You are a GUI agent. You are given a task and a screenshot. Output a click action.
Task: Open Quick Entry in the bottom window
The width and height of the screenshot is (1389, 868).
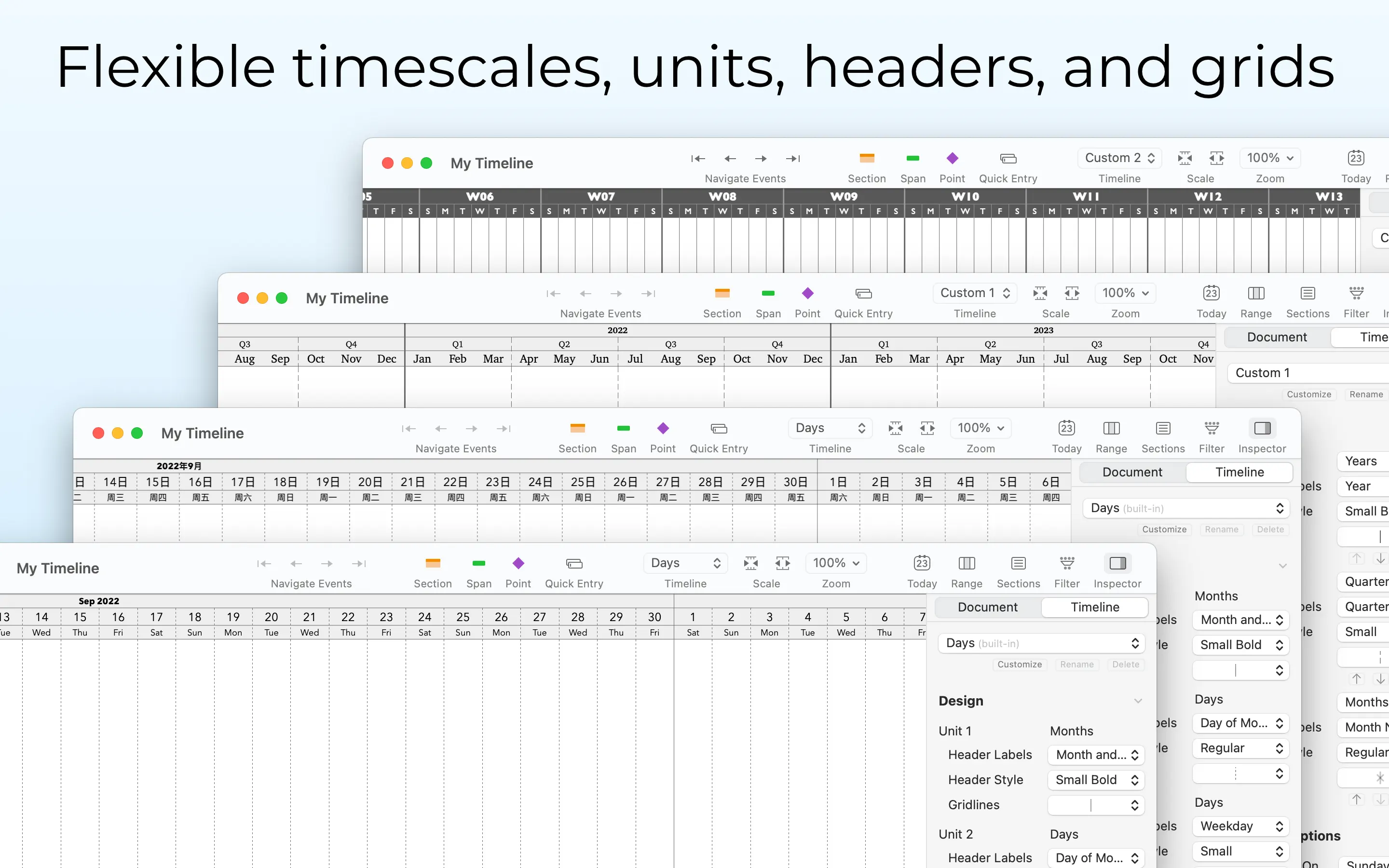pos(574,563)
